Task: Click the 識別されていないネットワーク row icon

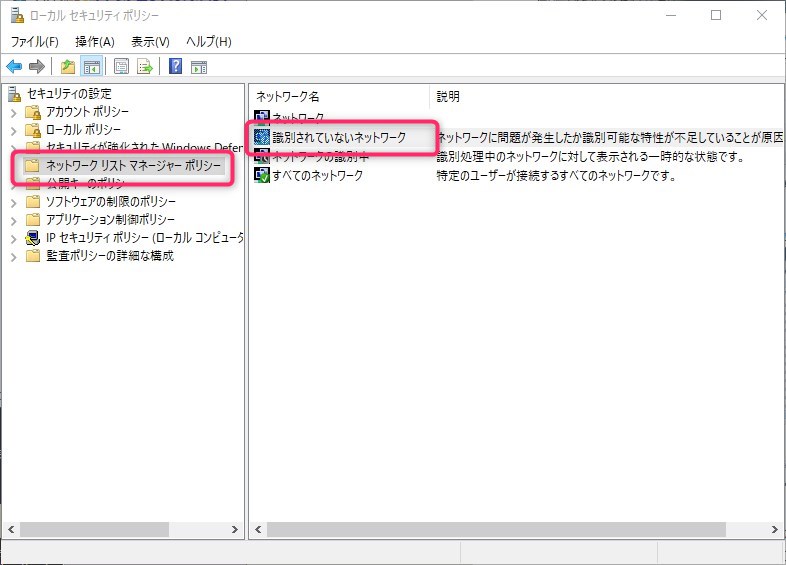Action: click(262, 137)
